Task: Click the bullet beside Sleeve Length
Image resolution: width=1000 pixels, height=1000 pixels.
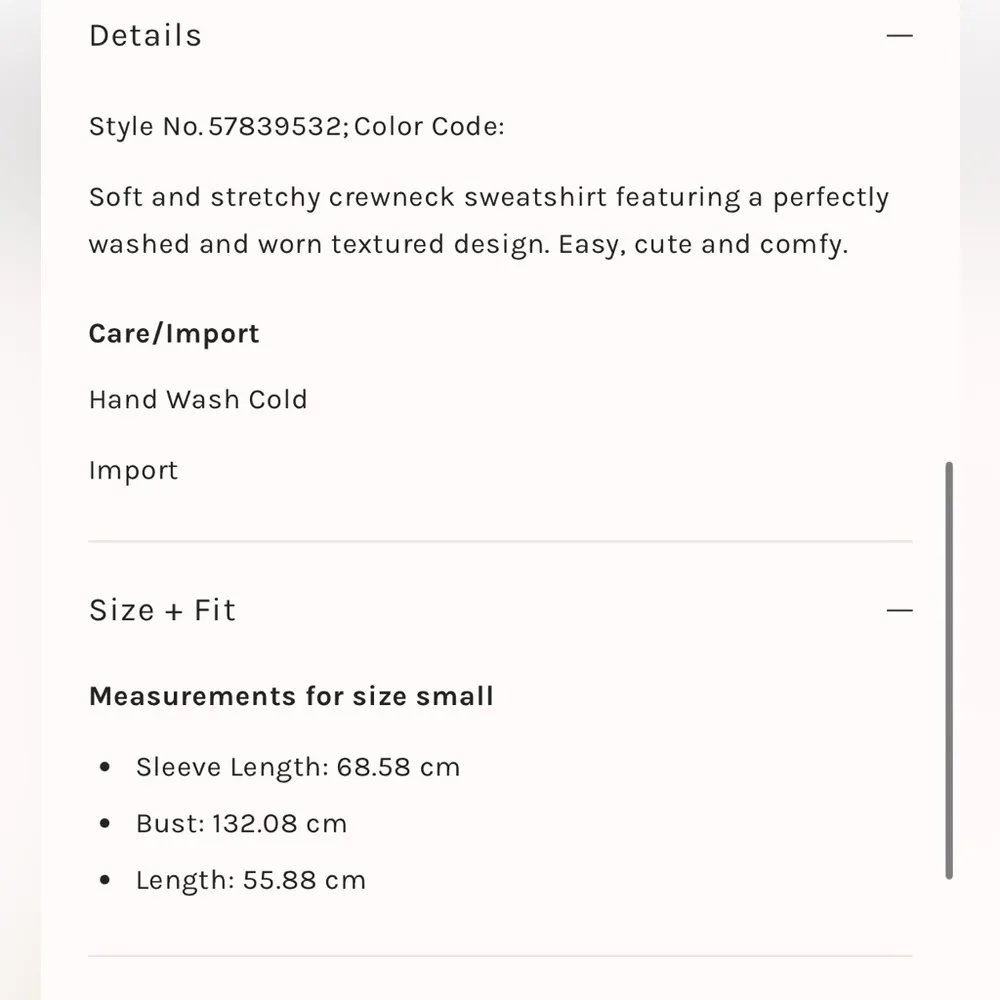Action: click(105, 768)
